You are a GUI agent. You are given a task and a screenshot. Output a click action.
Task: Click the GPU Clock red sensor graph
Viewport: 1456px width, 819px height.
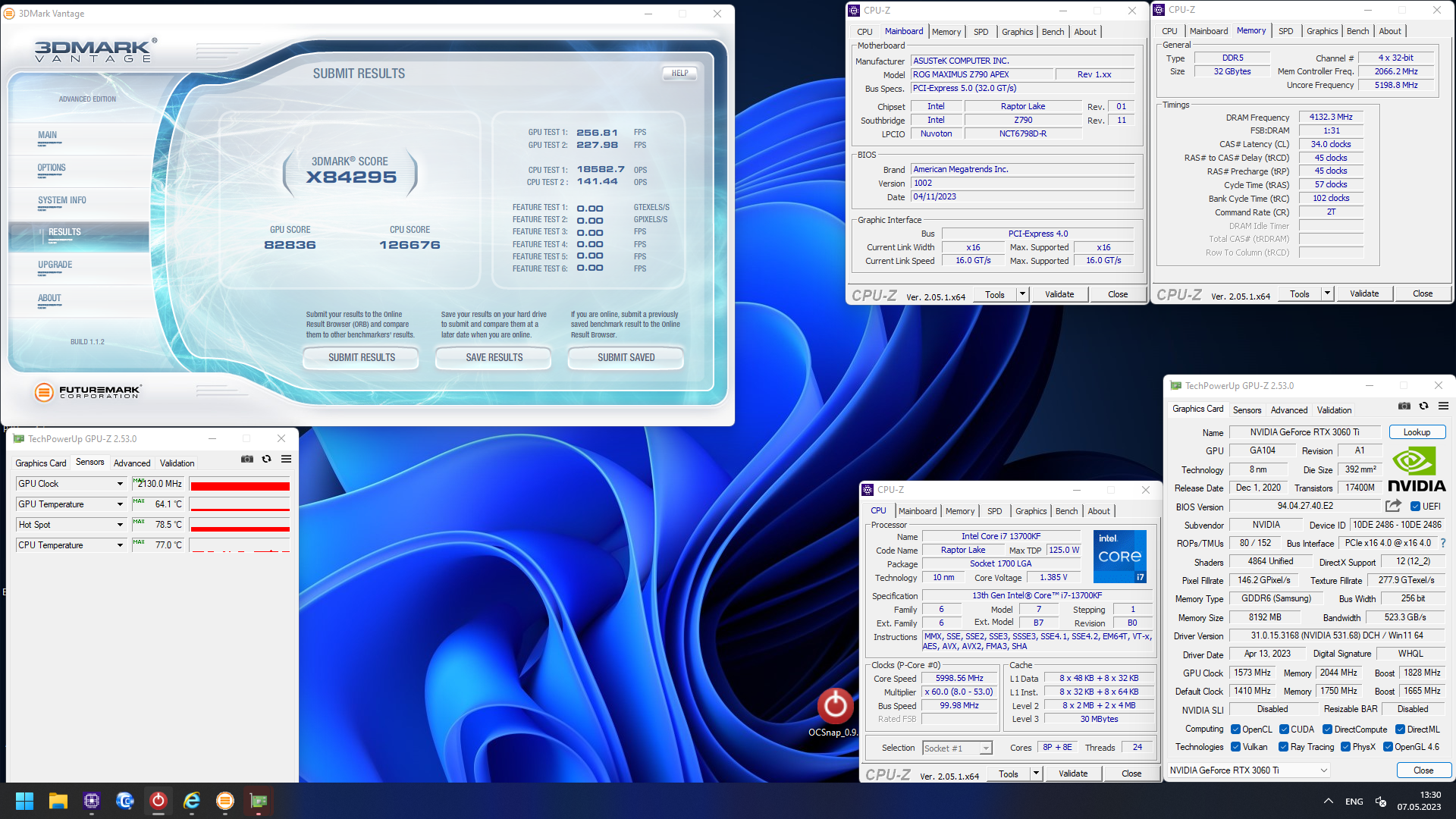240,484
